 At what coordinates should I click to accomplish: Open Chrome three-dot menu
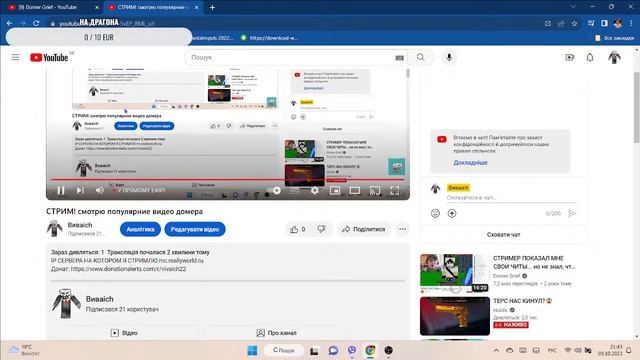[x=631, y=24]
